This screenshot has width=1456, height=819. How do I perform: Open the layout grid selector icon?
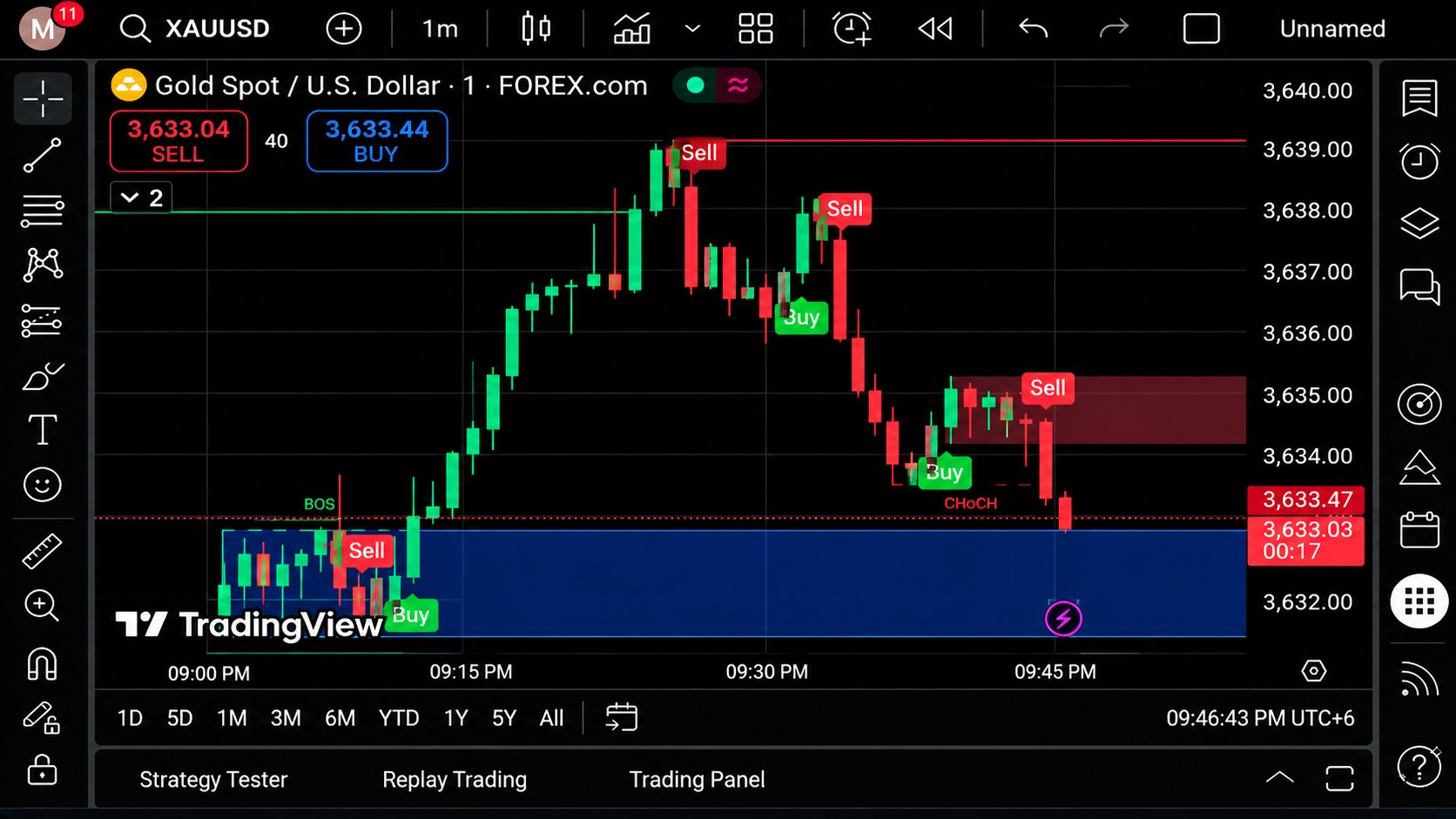pyautogui.click(x=755, y=29)
